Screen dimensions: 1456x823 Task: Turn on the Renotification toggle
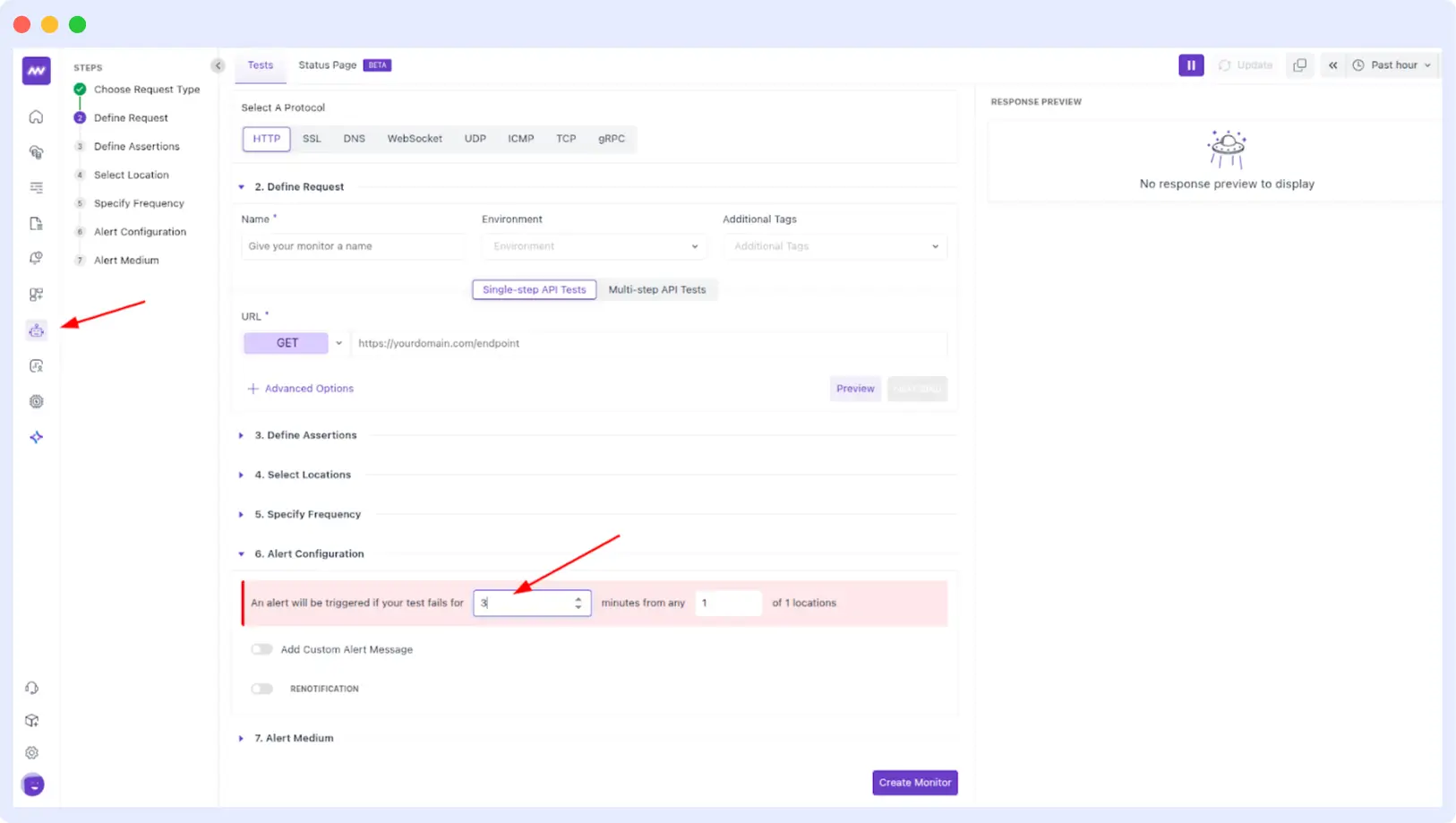coord(261,689)
